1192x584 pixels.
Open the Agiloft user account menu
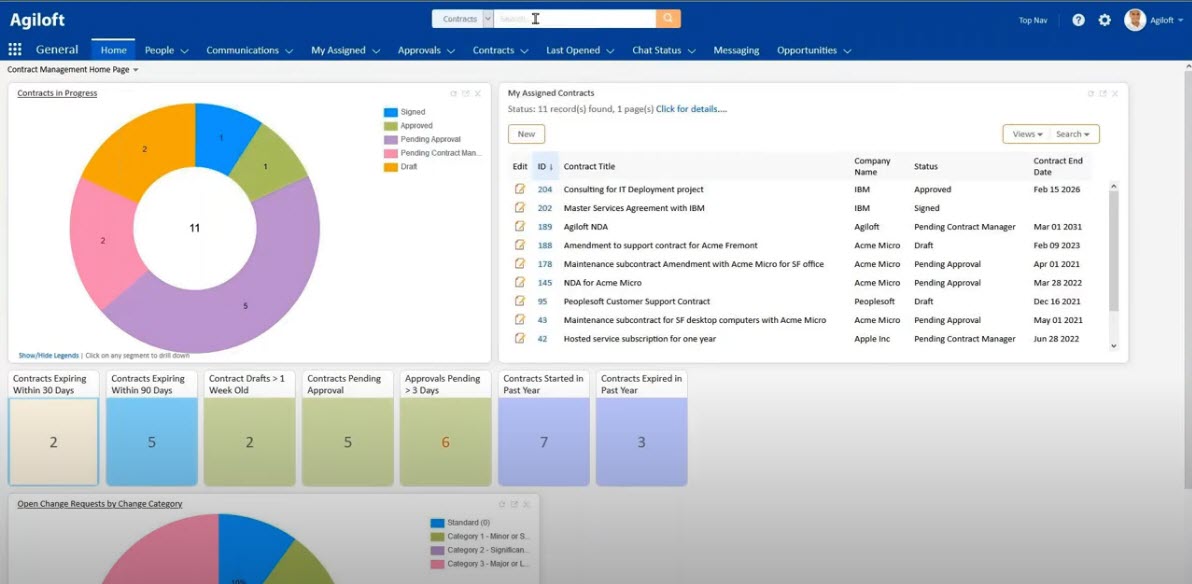click(x=1166, y=21)
